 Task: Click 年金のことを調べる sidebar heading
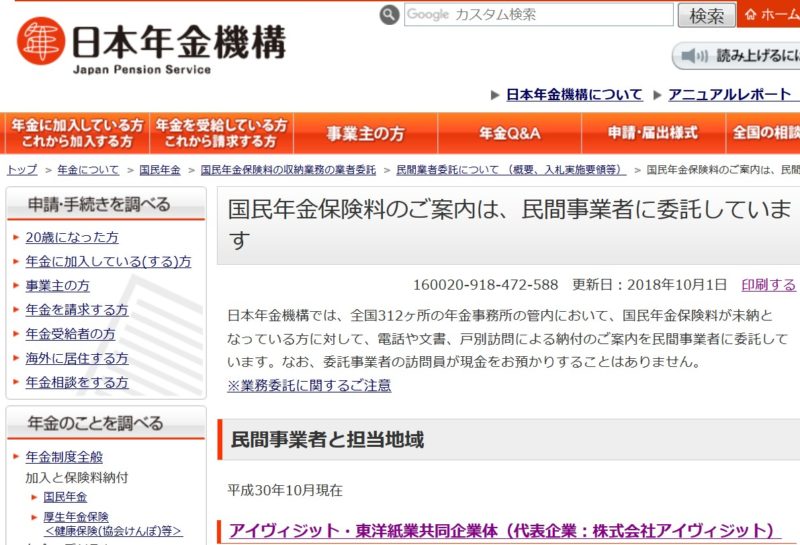(x=95, y=423)
